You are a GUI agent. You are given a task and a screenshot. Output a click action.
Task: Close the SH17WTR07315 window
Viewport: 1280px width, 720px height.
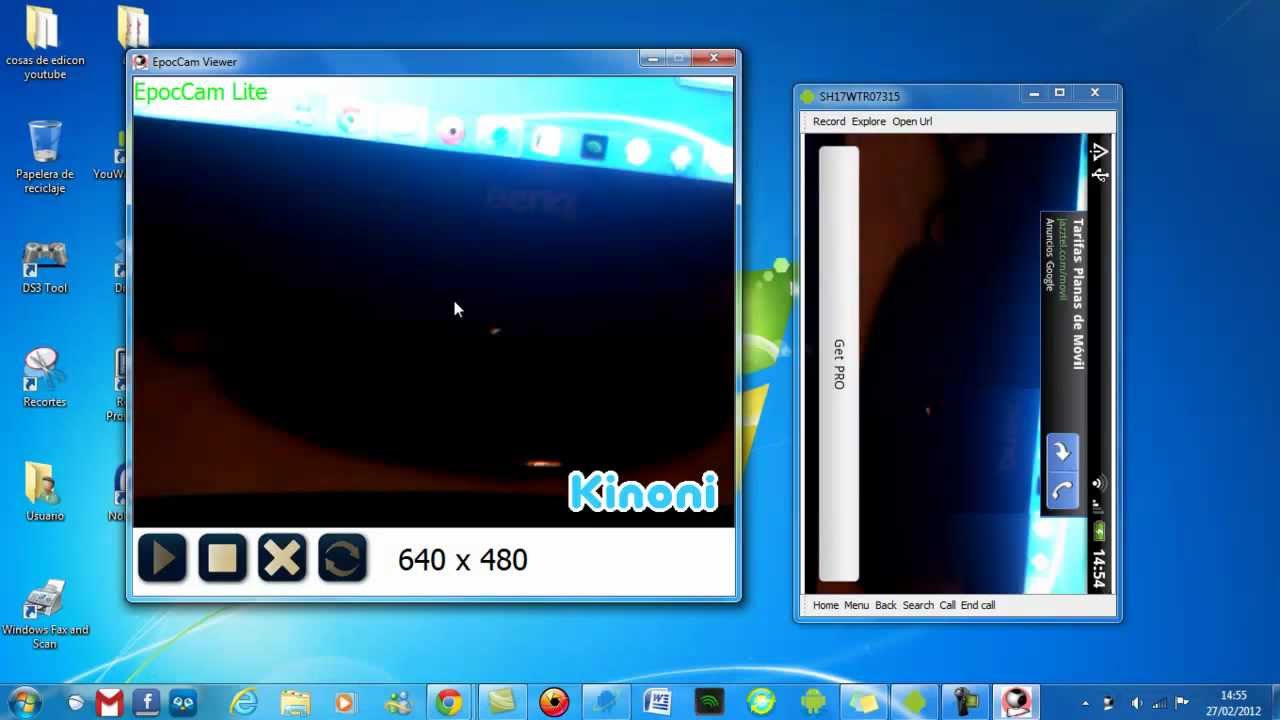1095,93
